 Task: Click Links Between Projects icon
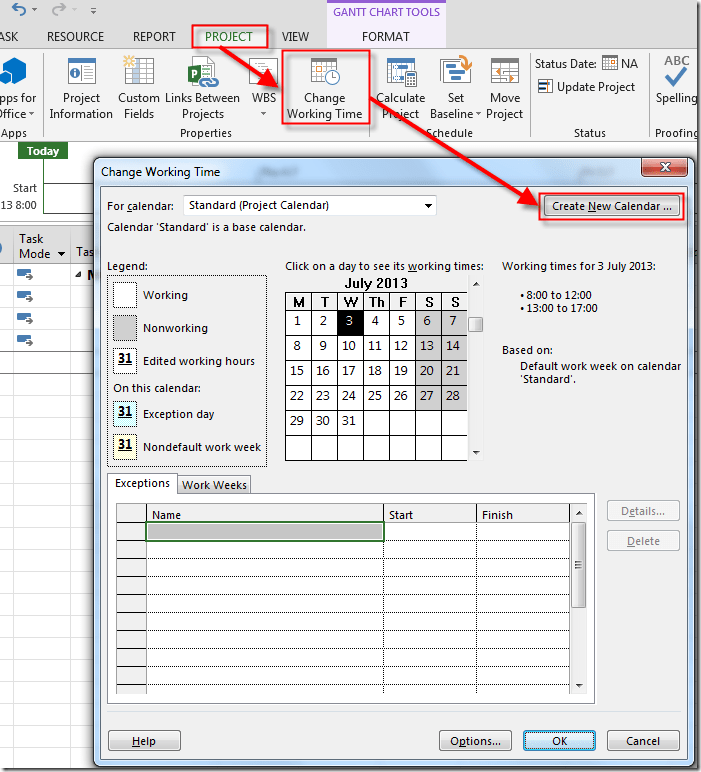click(203, 73)
